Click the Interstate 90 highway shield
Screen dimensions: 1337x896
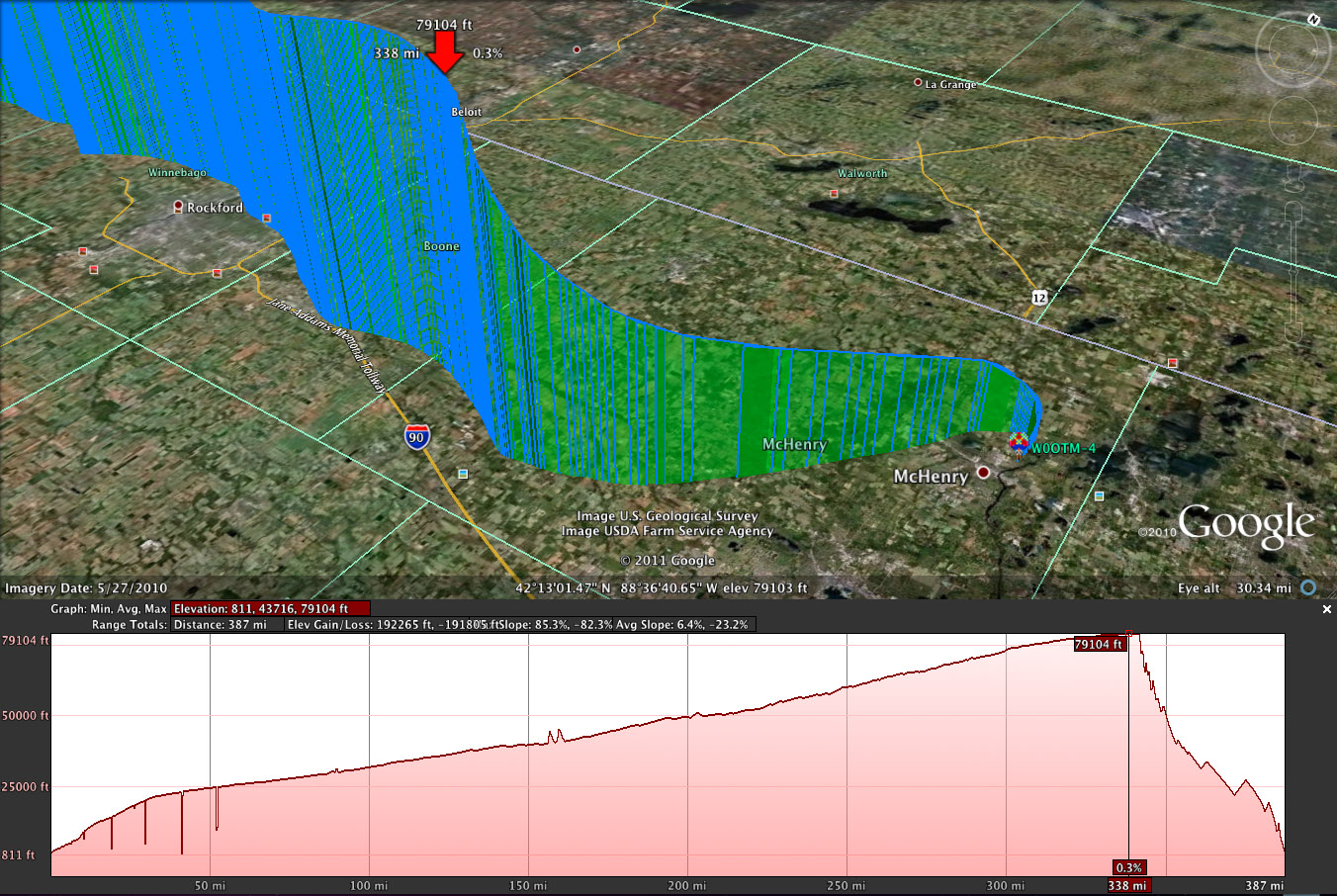coord(416,437)
